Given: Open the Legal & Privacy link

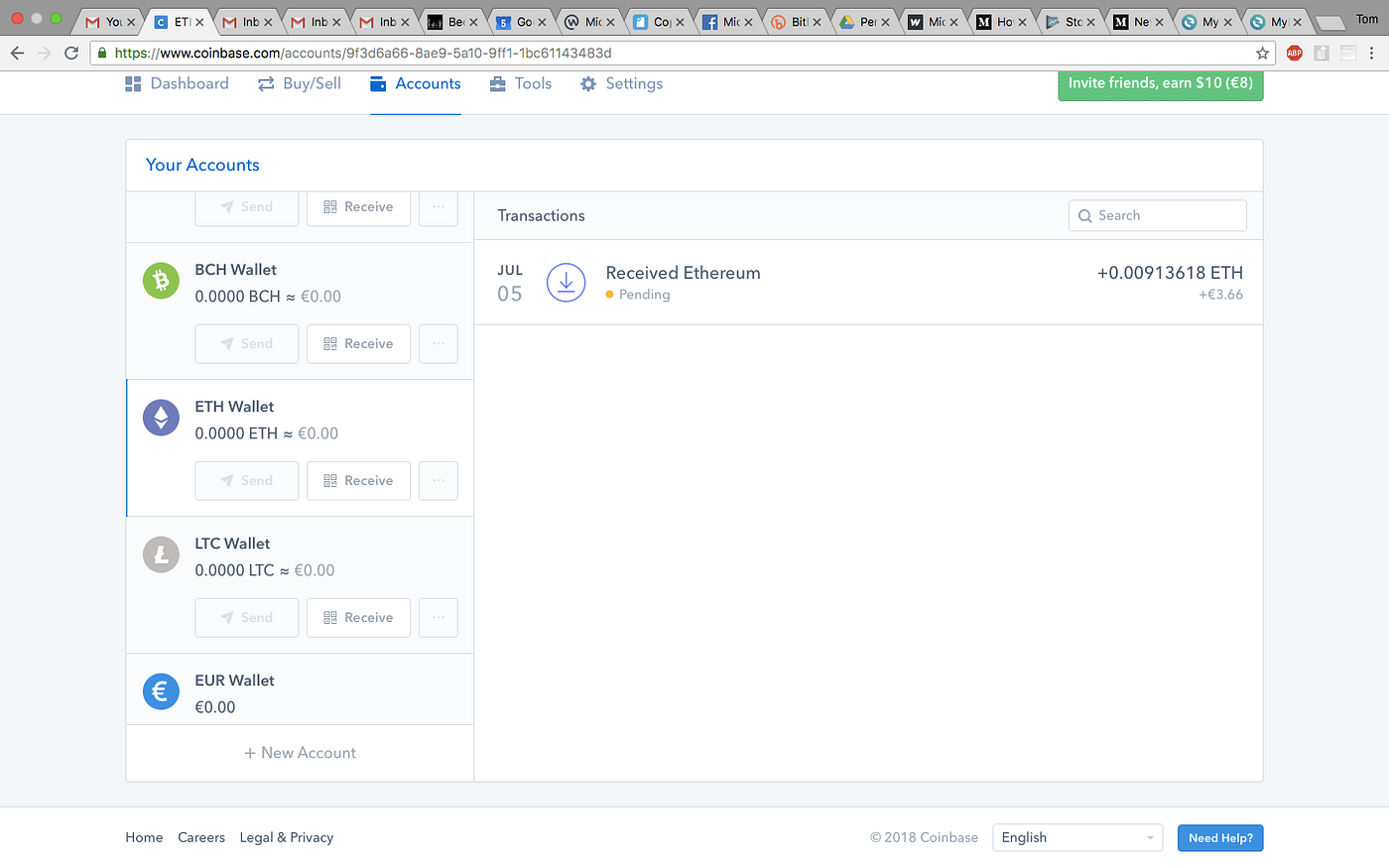Looking at the screenshot, I should [x=287, y=838].
